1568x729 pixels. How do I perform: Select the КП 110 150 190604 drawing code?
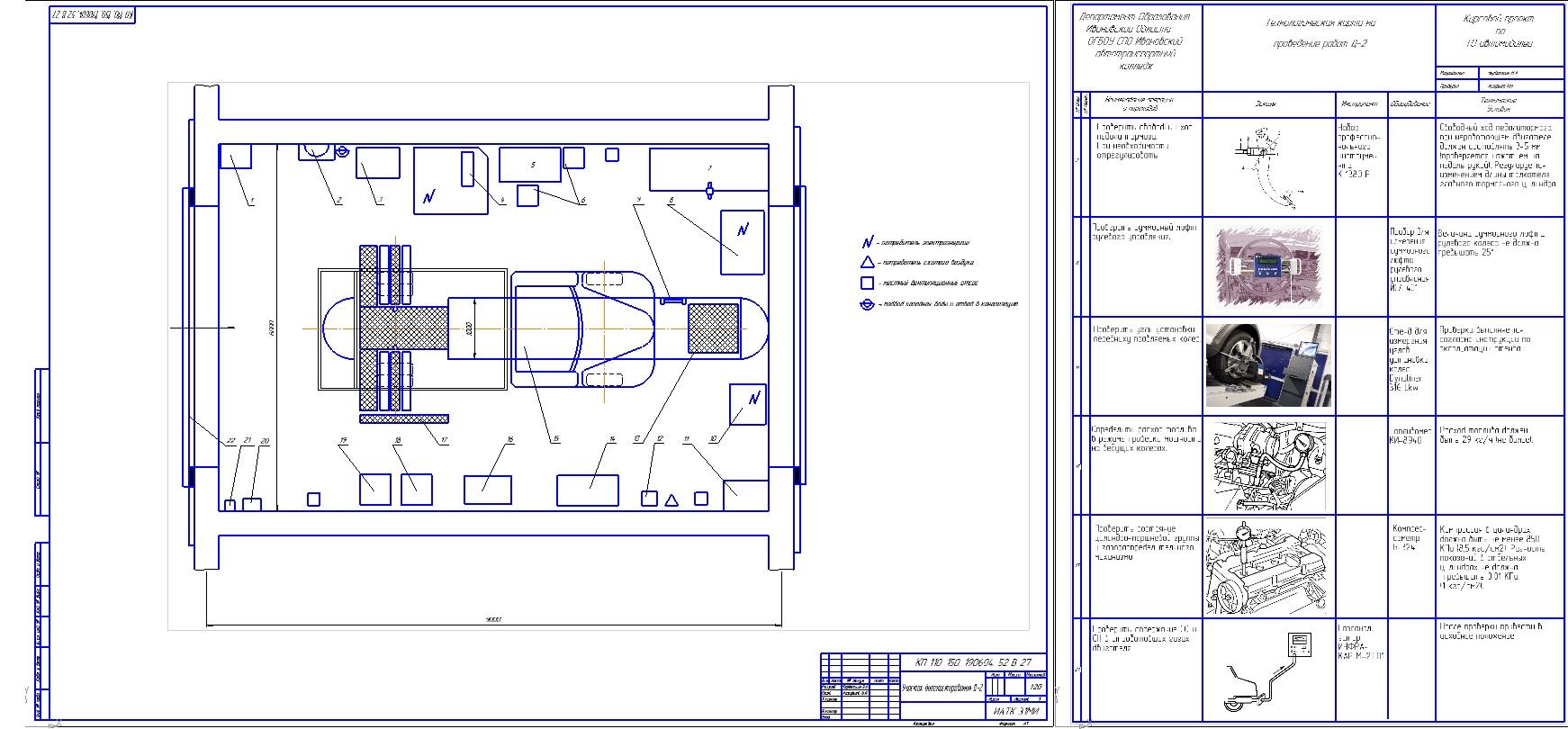click(x=973, y=662)
